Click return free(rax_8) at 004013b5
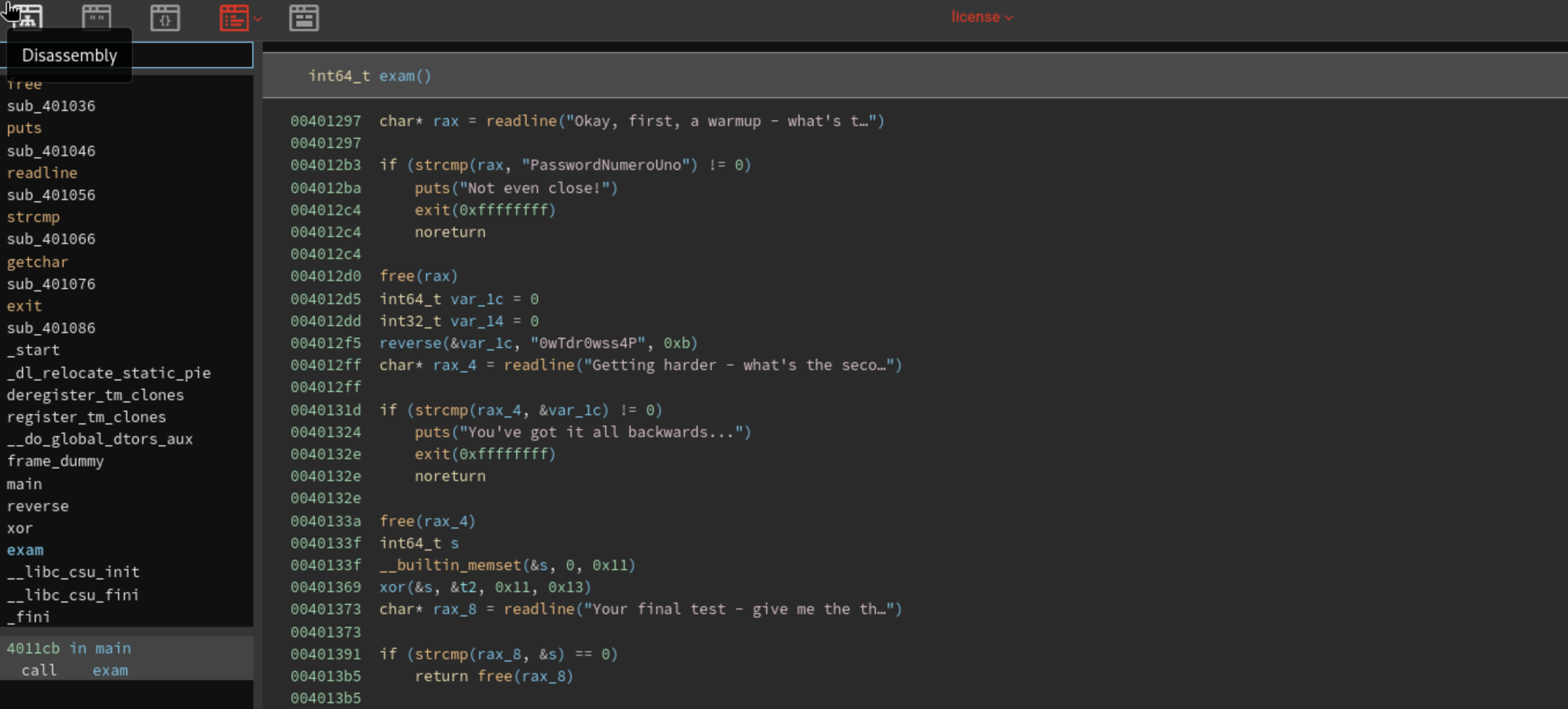Screen dimensions: 1568x709 [x=494, y=676]
